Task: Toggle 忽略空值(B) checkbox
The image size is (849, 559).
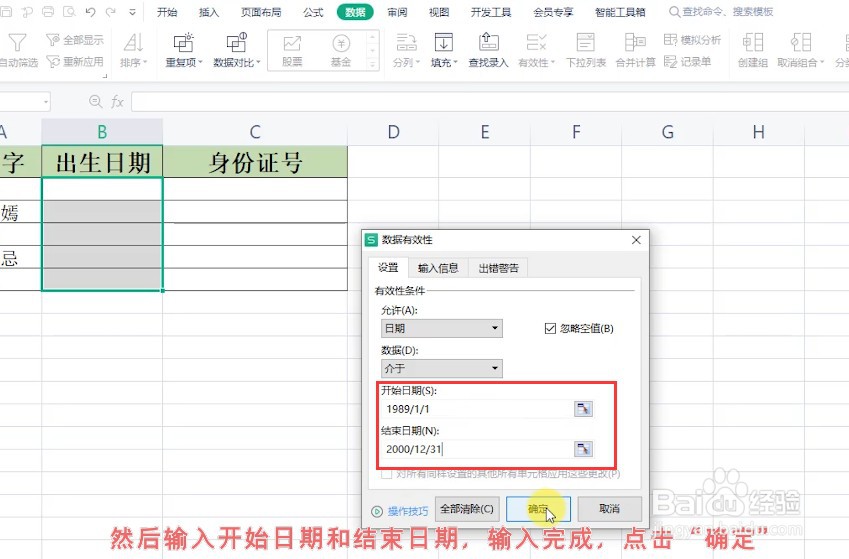Action: 550,328
